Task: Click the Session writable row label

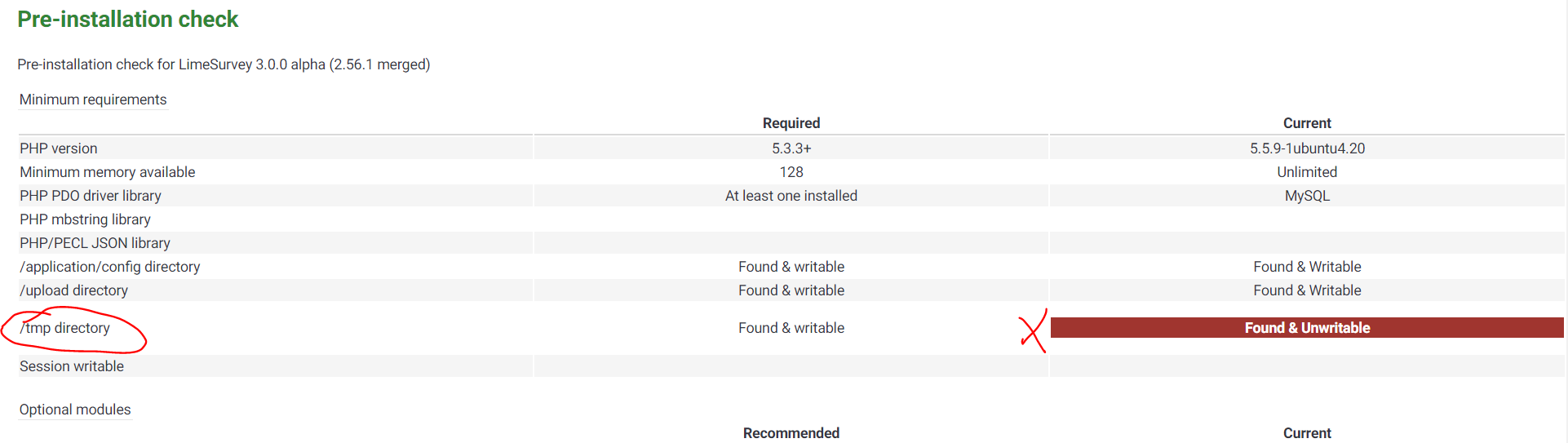Action: click(x=72, y=366)
